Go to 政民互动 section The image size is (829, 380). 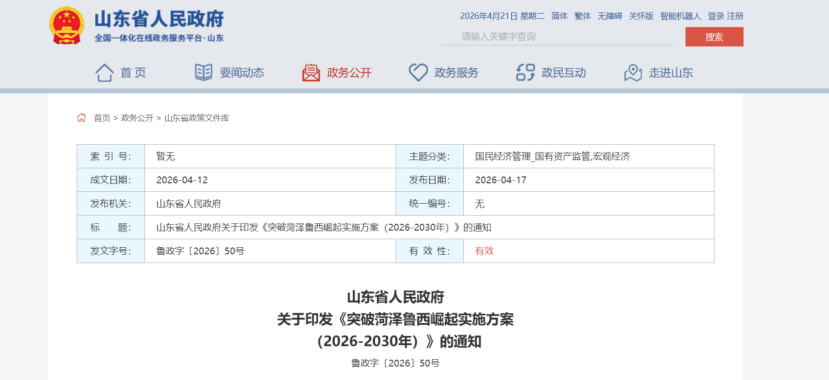564,73
